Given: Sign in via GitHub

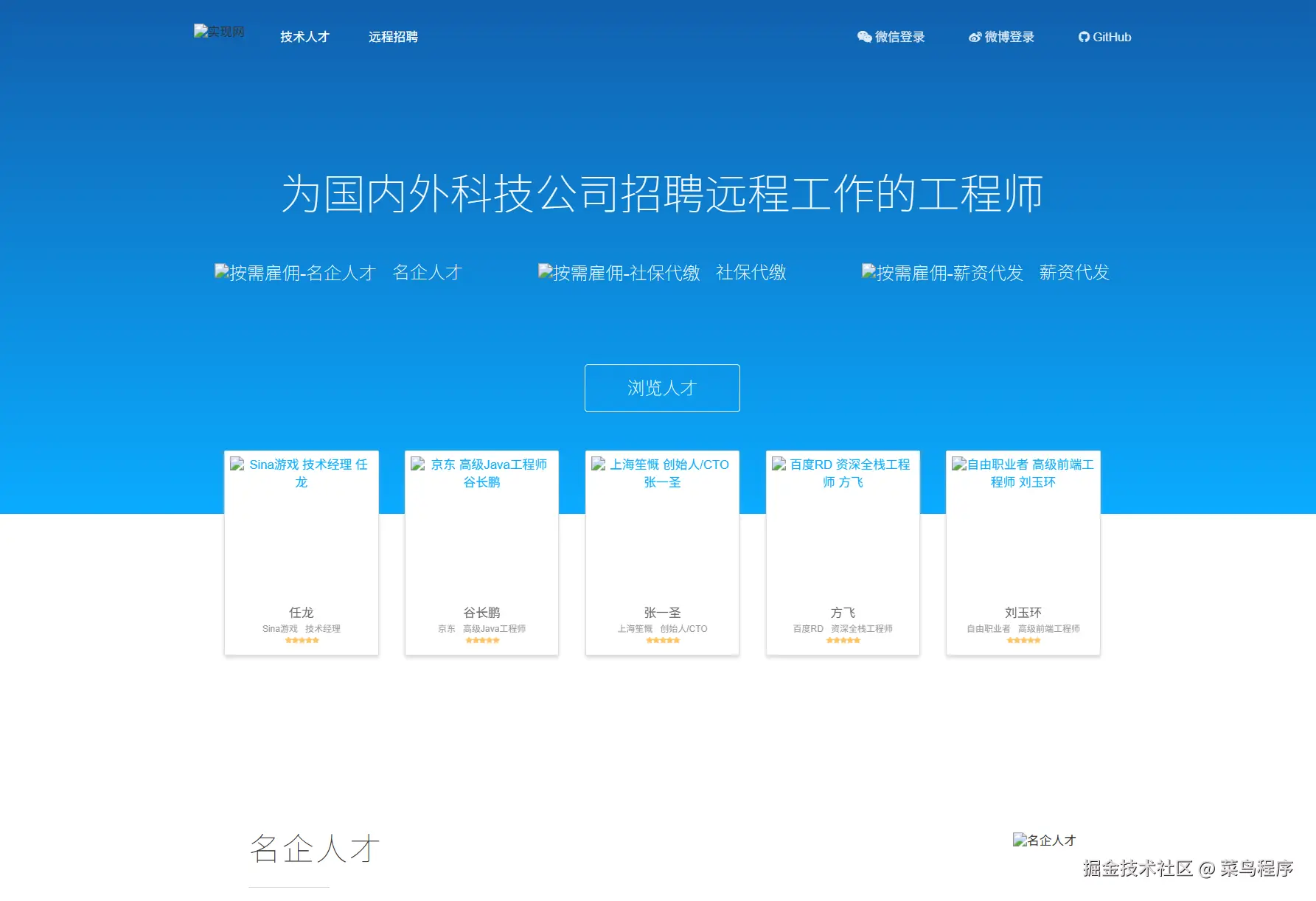Looking at the screenshot, I should [1104, 37].
